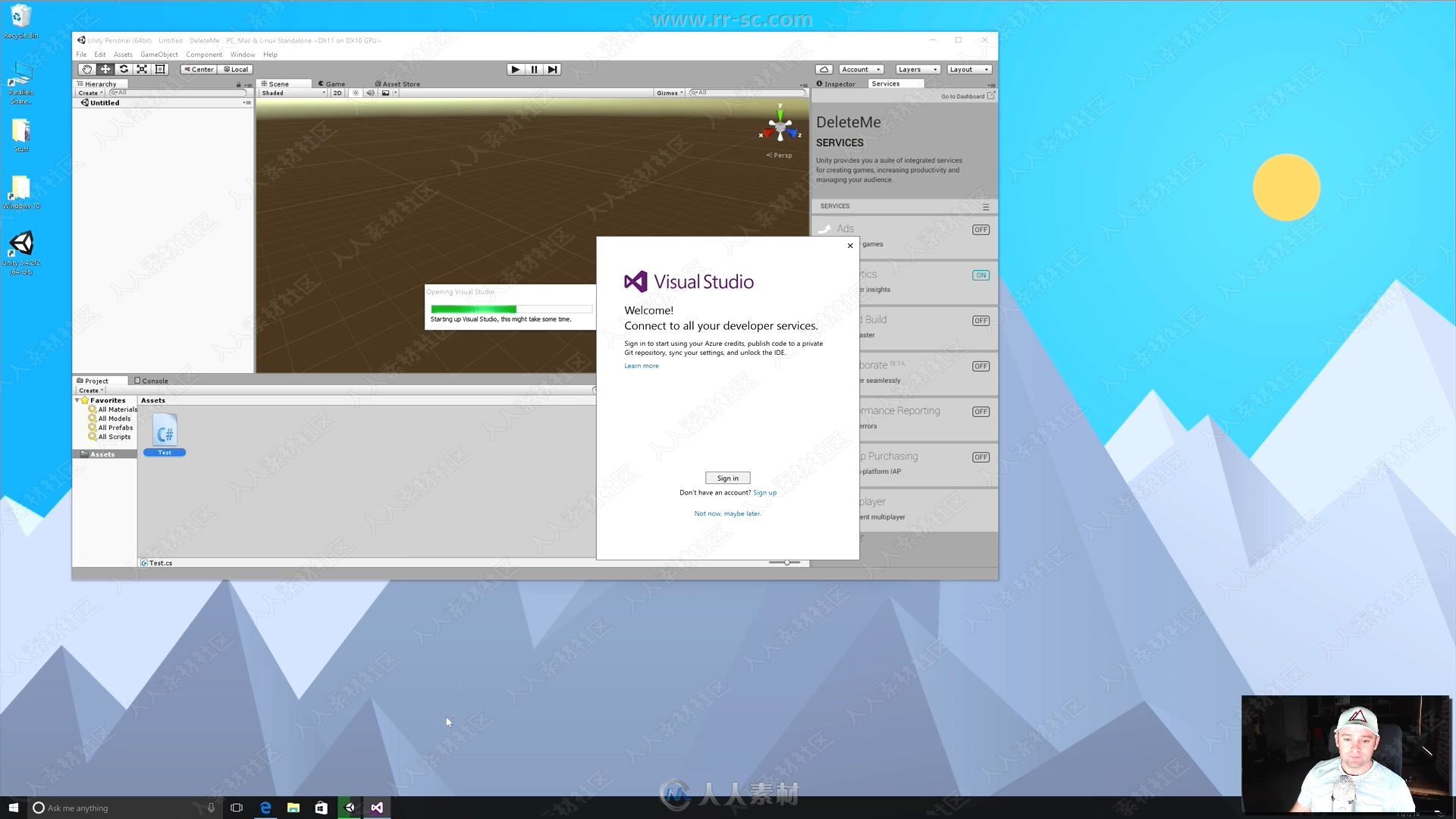Collapse the Favorites tree
This screenshot has height=819, width=1456.
tap(77, 400)
